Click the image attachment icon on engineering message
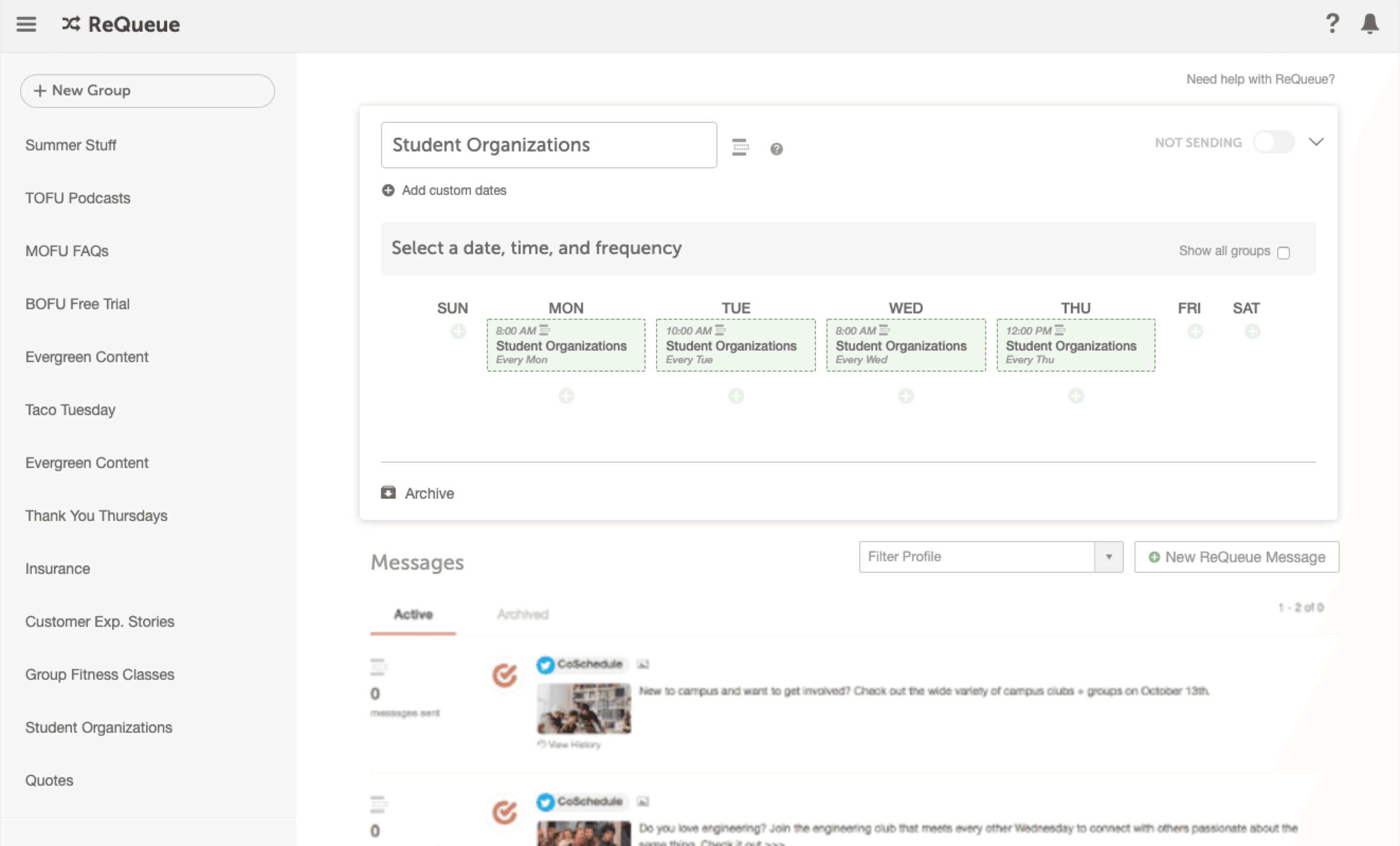 (x=643, y=802)
